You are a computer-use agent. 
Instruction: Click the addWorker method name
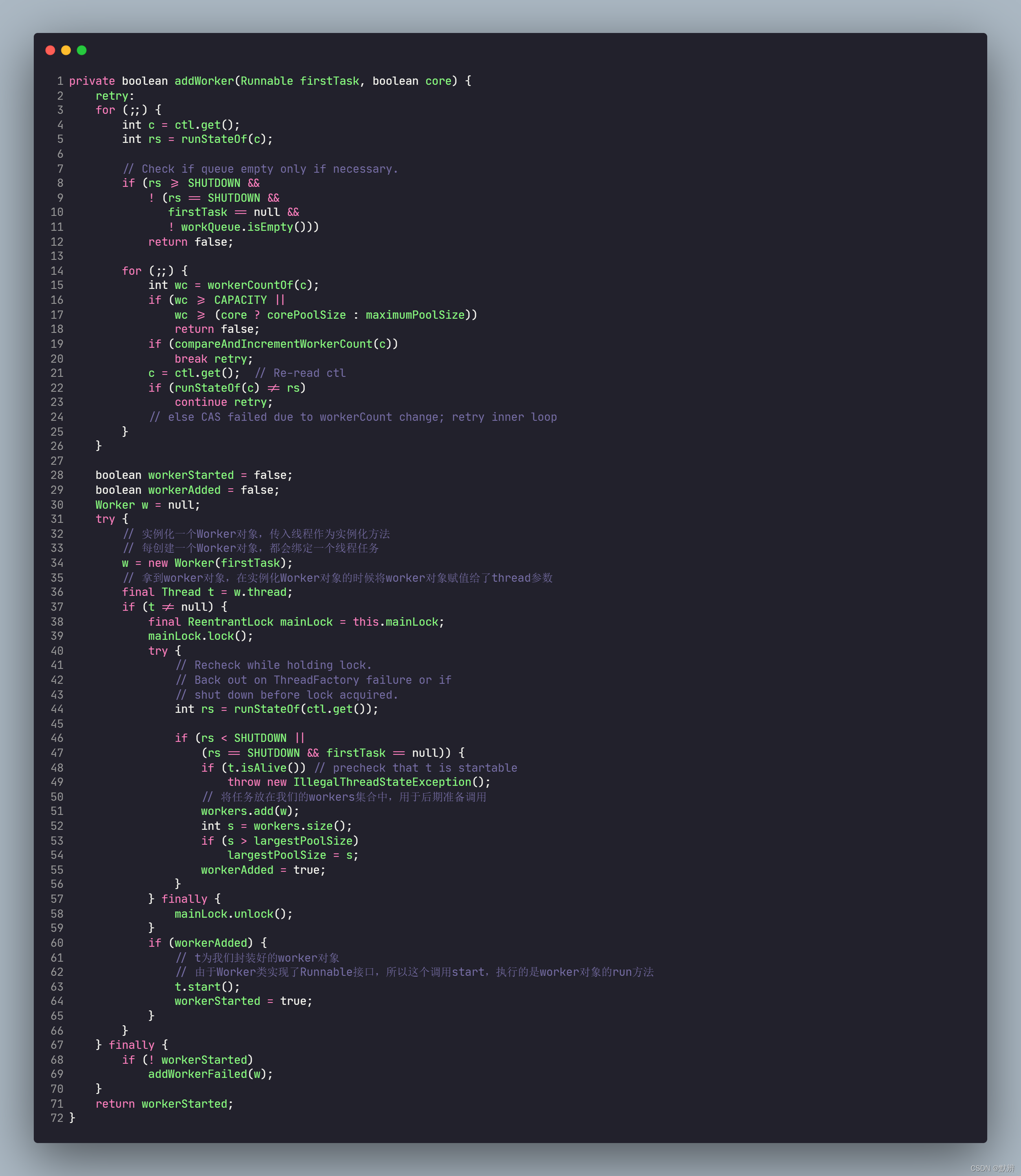point(204,81)
